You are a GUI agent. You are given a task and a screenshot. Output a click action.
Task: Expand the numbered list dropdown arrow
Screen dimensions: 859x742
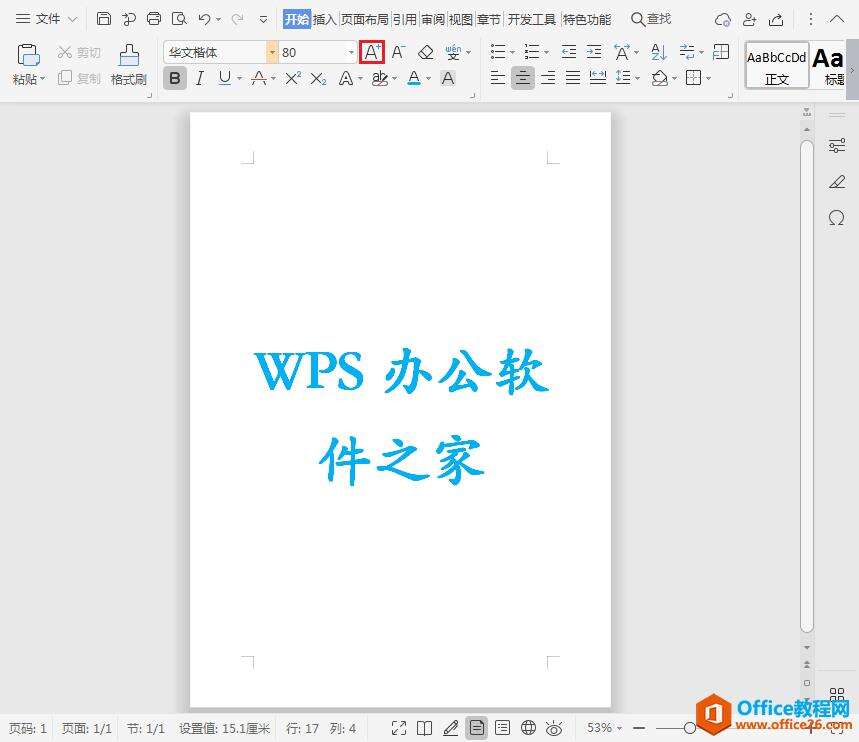(546, 53)
